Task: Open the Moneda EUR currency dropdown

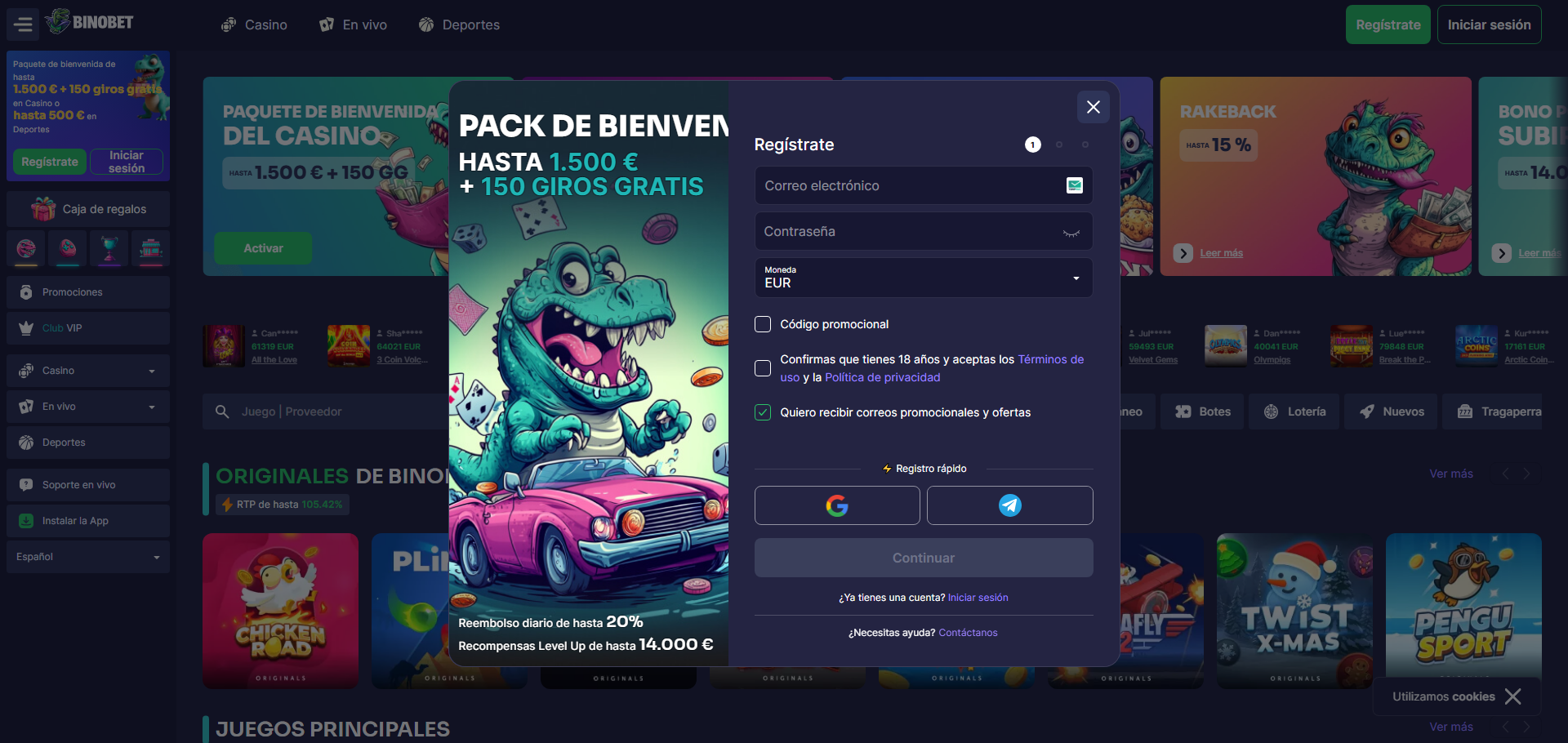Action: pyautogui.click(x=923, y=278)
